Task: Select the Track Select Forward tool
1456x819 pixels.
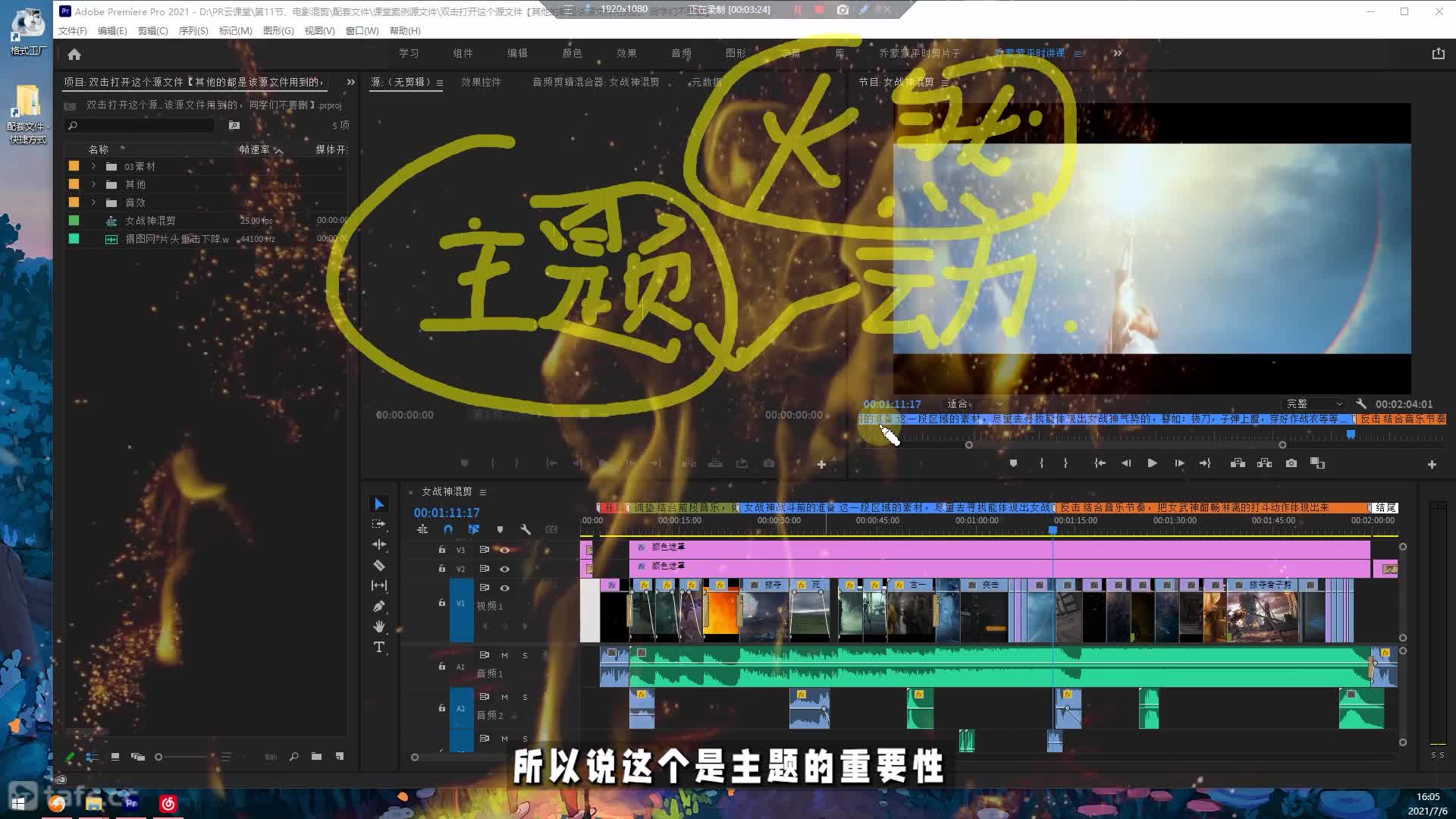Action: pyautogui.click(x=379, y=524)
